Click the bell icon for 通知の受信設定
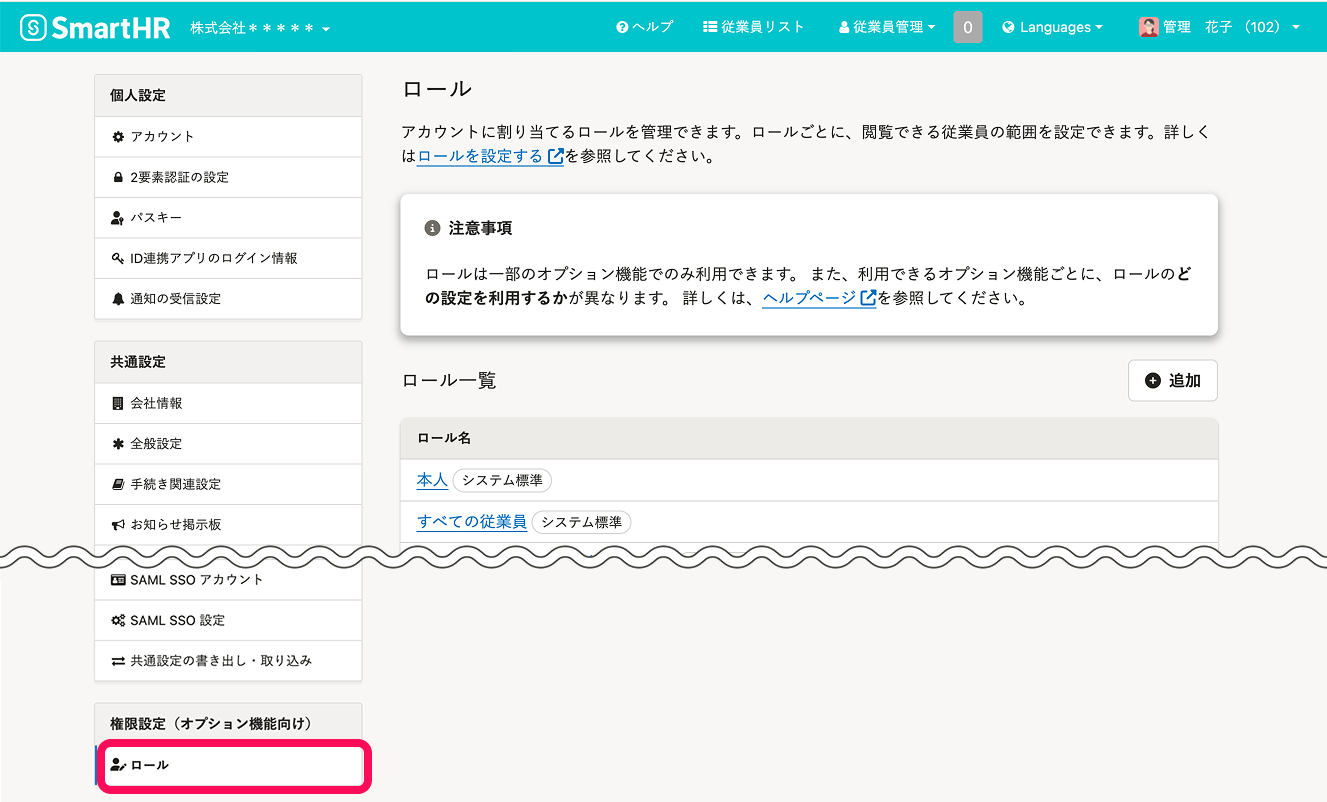1327x802 pixels. tap(118, 299)
